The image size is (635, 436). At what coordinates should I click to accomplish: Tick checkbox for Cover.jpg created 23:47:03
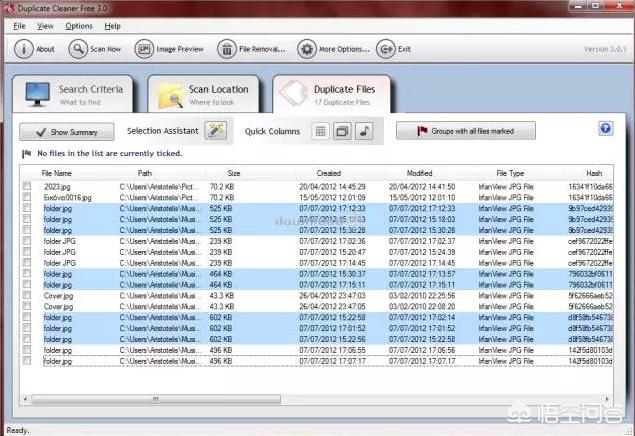[x=27, y=295]
